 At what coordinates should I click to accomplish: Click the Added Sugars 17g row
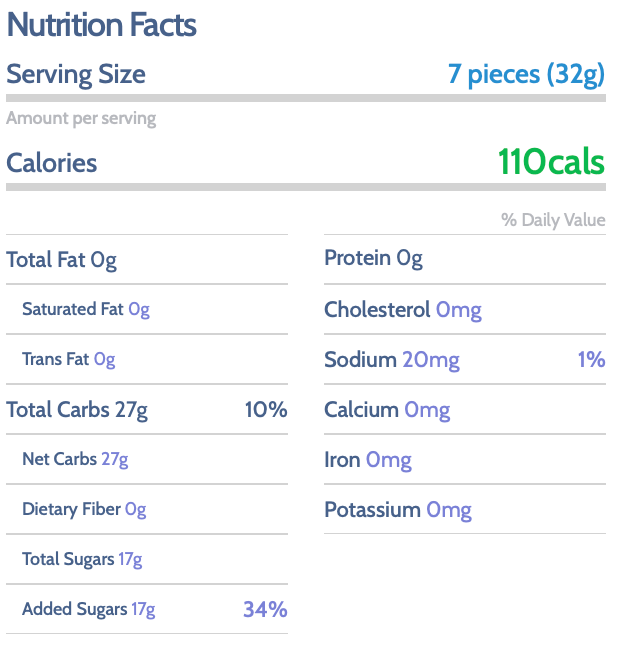click(147, 609)
